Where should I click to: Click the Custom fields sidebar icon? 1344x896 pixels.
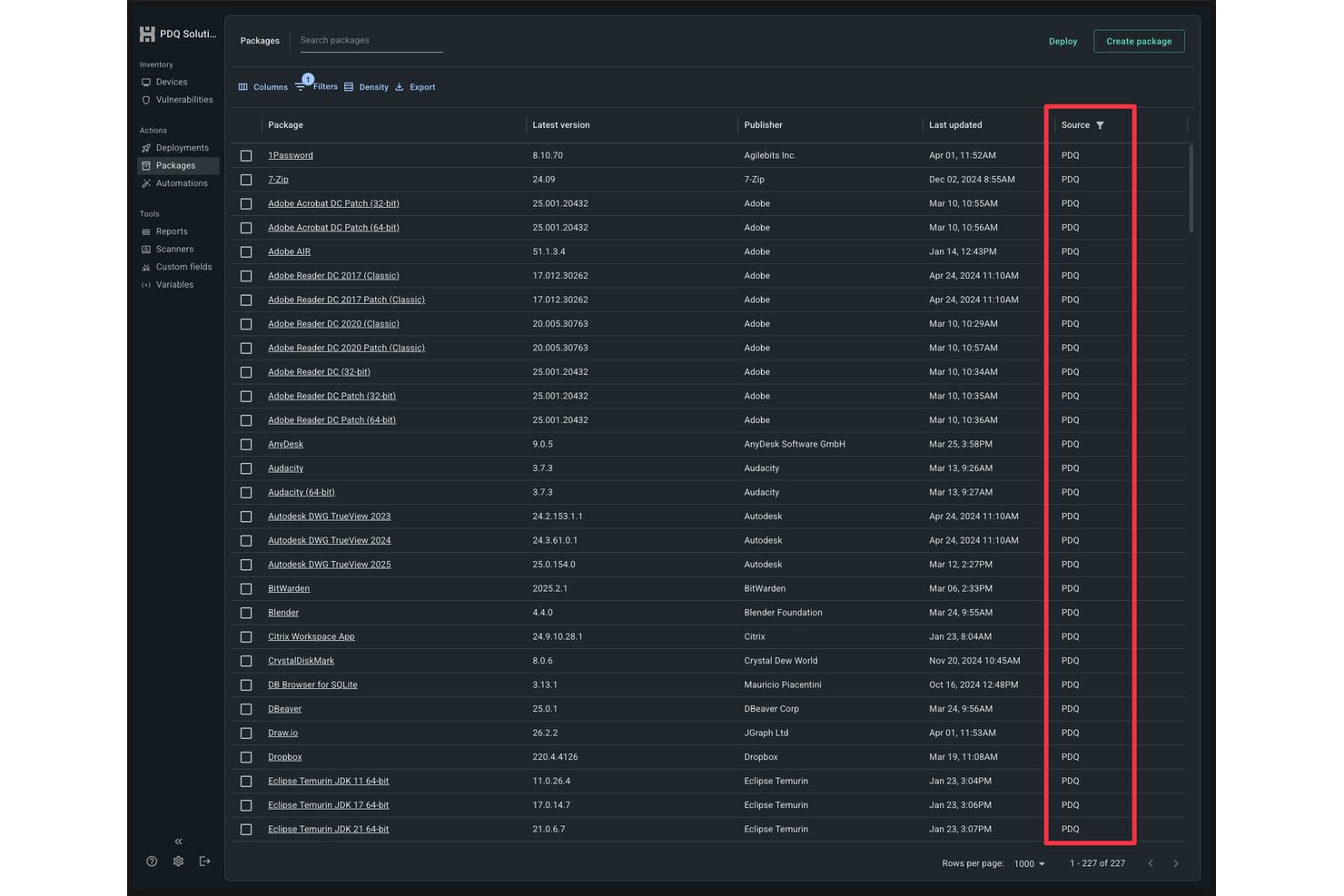point(146,267)
